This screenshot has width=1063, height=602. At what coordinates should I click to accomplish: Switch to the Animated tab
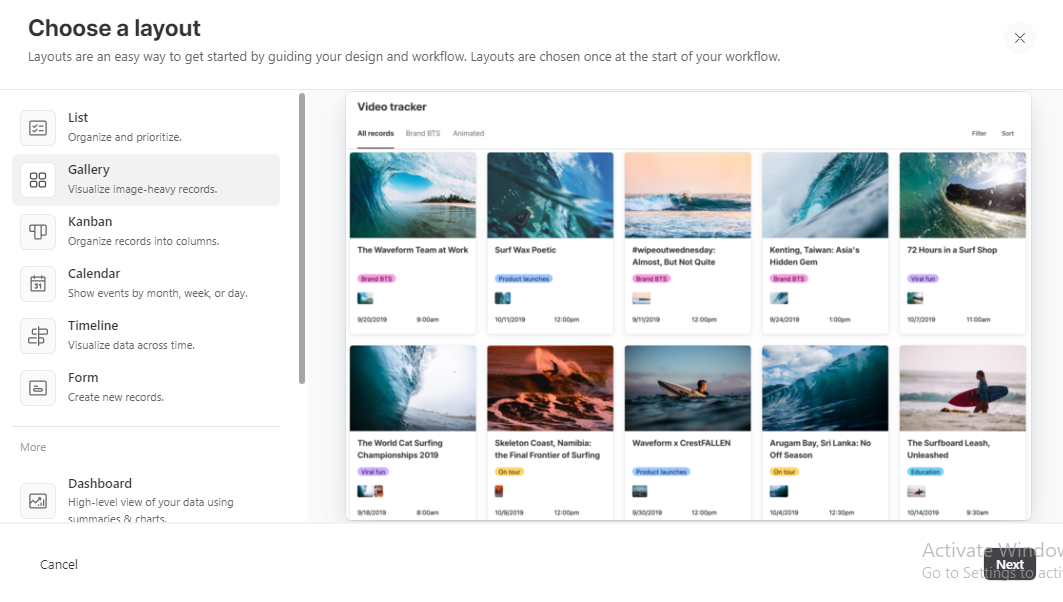click(468, 132)
